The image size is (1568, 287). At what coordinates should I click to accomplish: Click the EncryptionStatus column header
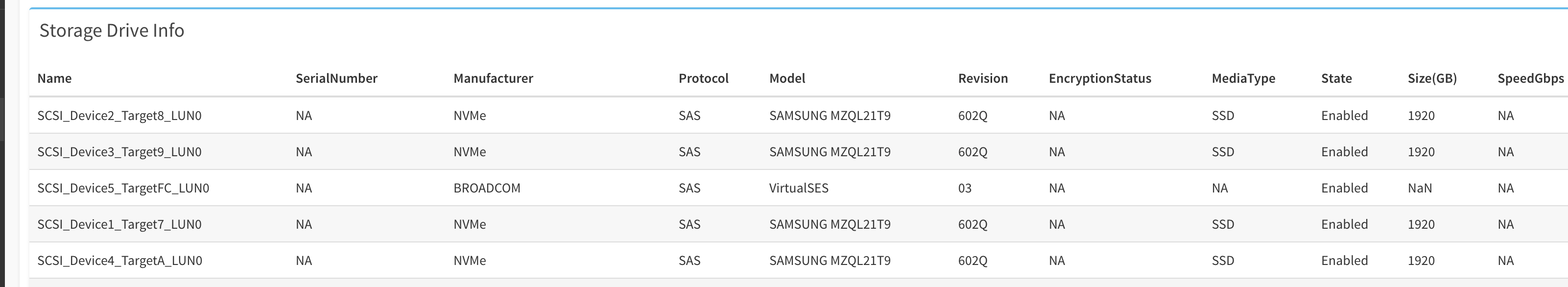[x=1099, y=78]
